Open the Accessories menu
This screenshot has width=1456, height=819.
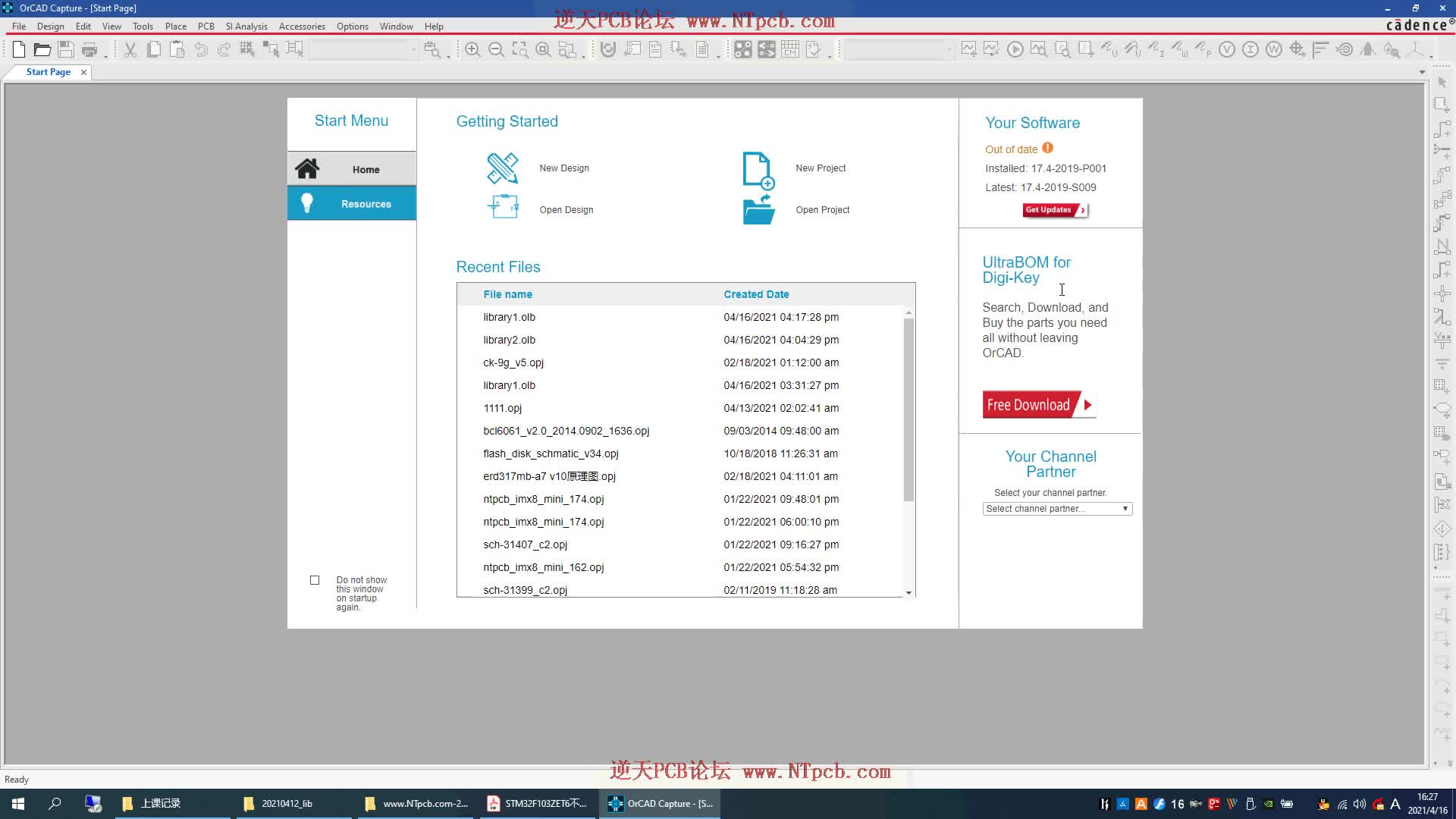pos(302,26)
